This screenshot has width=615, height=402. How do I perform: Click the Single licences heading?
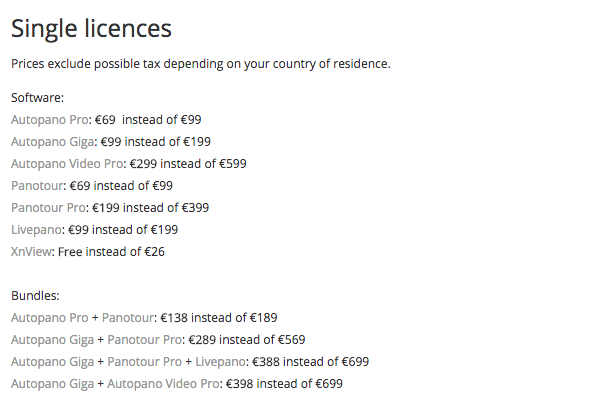(91, 29)
